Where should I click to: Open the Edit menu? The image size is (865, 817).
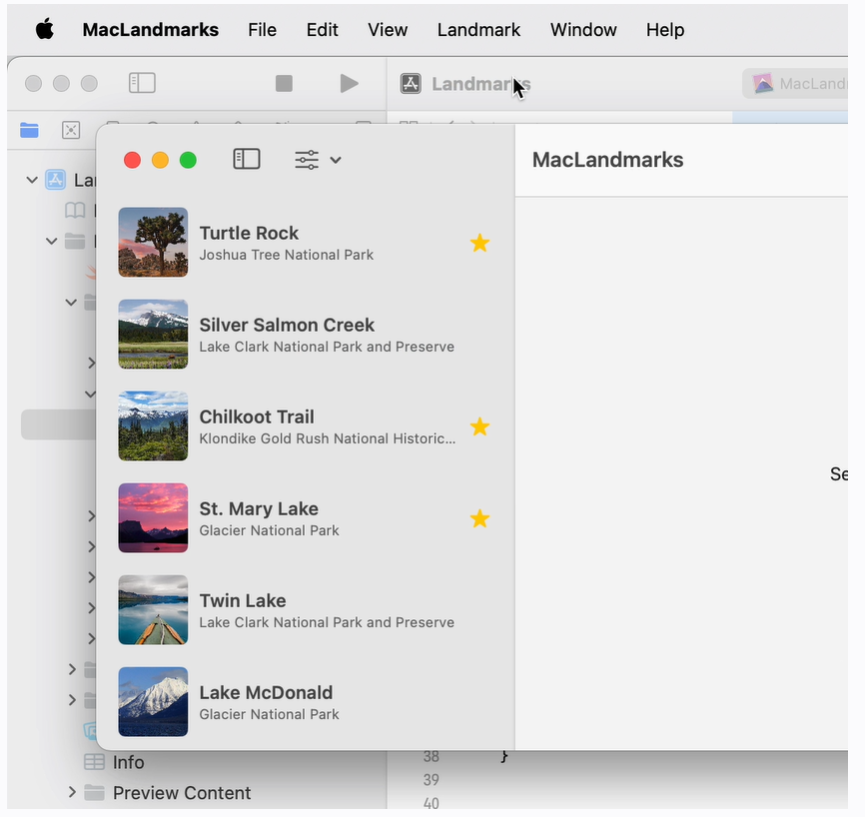click(322, 30)
